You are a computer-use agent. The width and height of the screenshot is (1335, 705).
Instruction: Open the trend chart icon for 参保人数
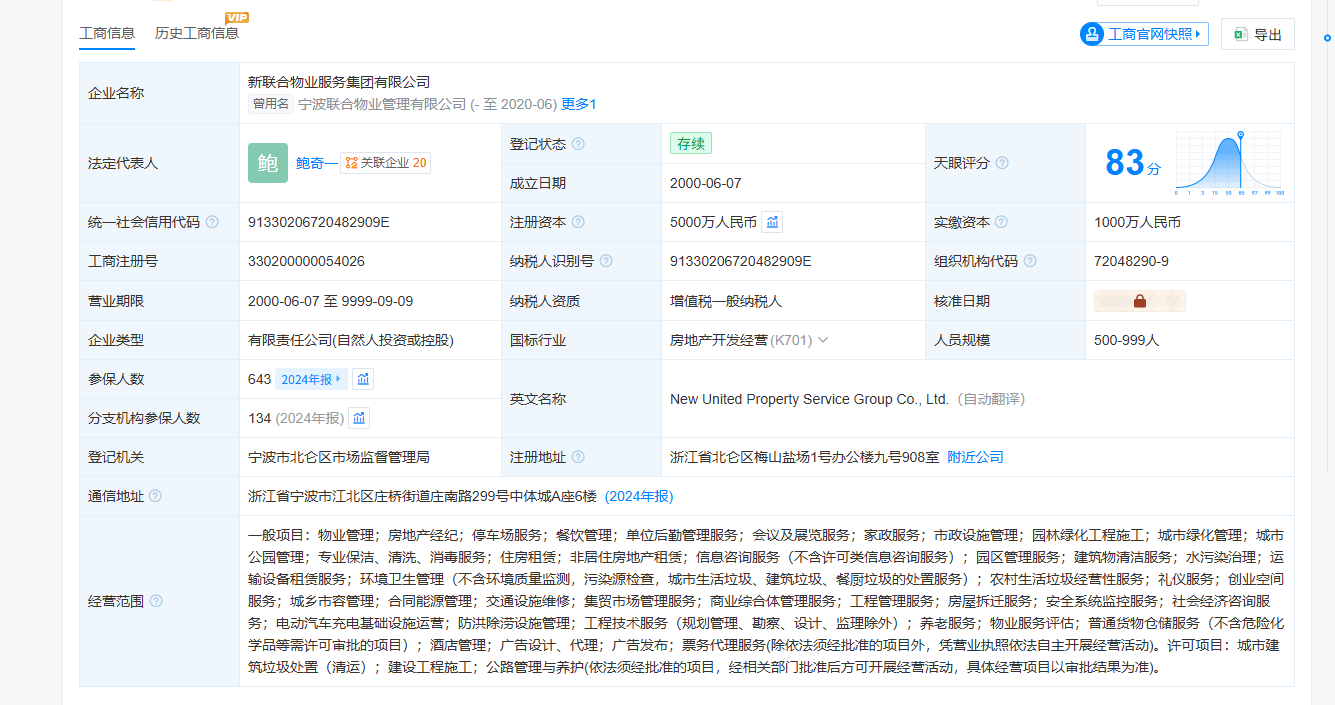pyautogui.click(x=363, y=379)
